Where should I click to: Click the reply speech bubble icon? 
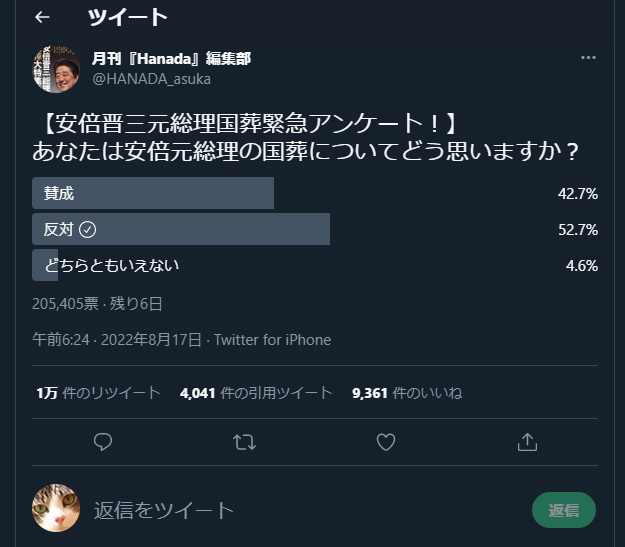coord(102,440)
